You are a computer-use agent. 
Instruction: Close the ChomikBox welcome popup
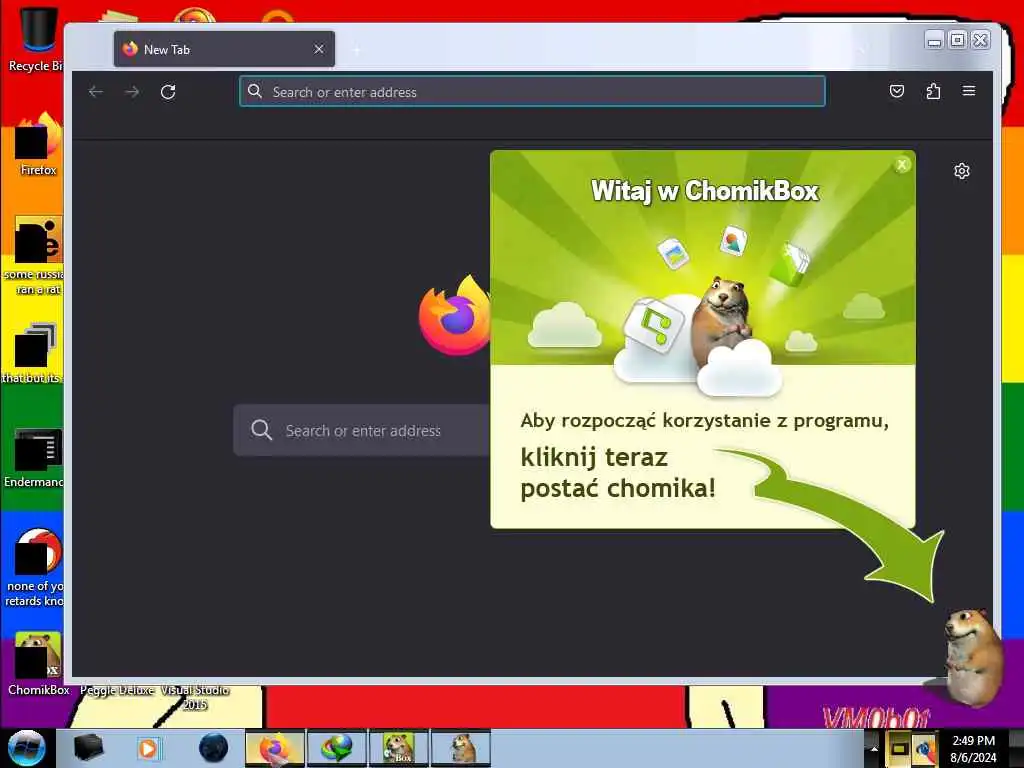click(902, 165)
